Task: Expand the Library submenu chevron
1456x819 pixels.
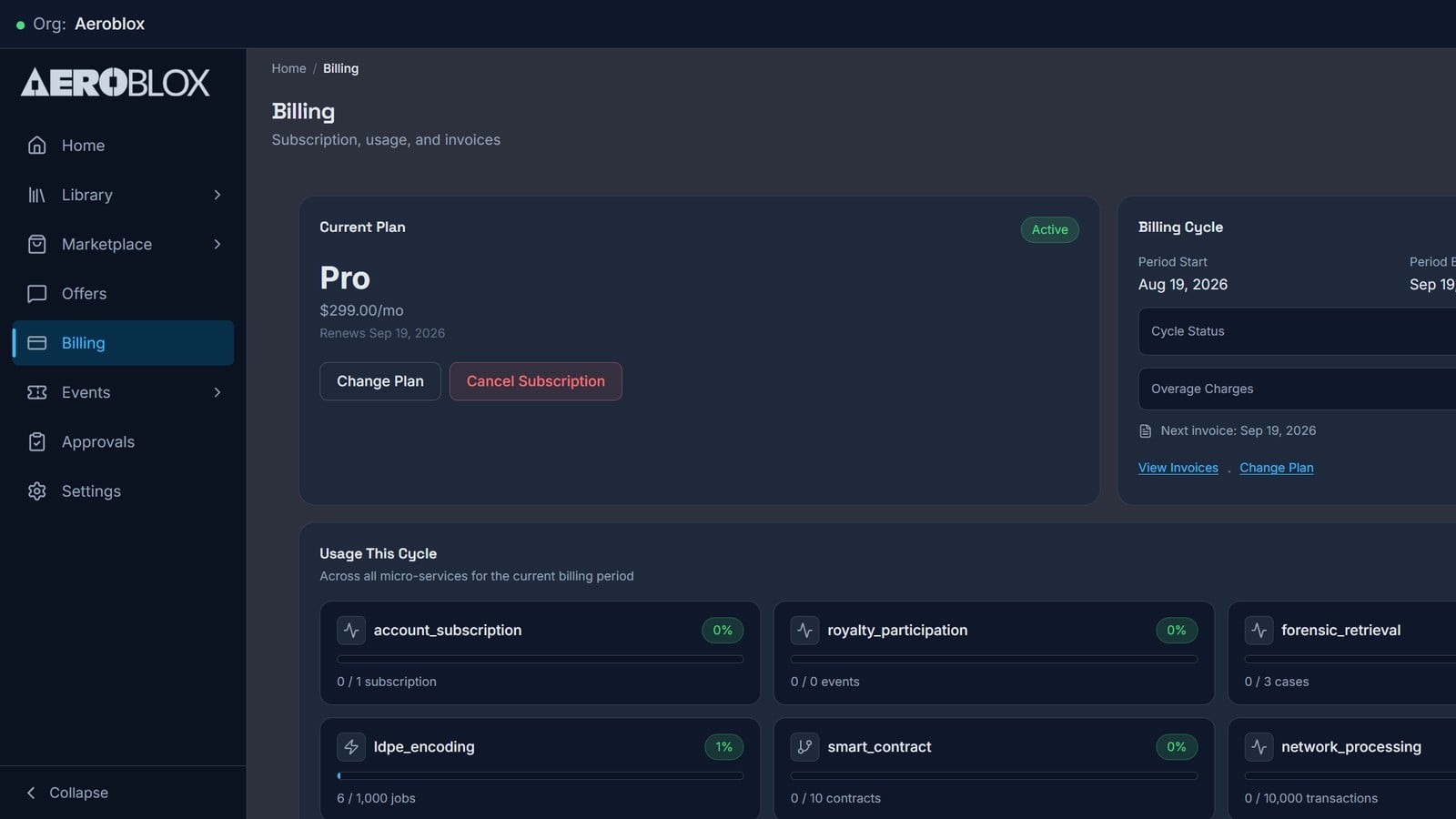Action: coord(217,195)
